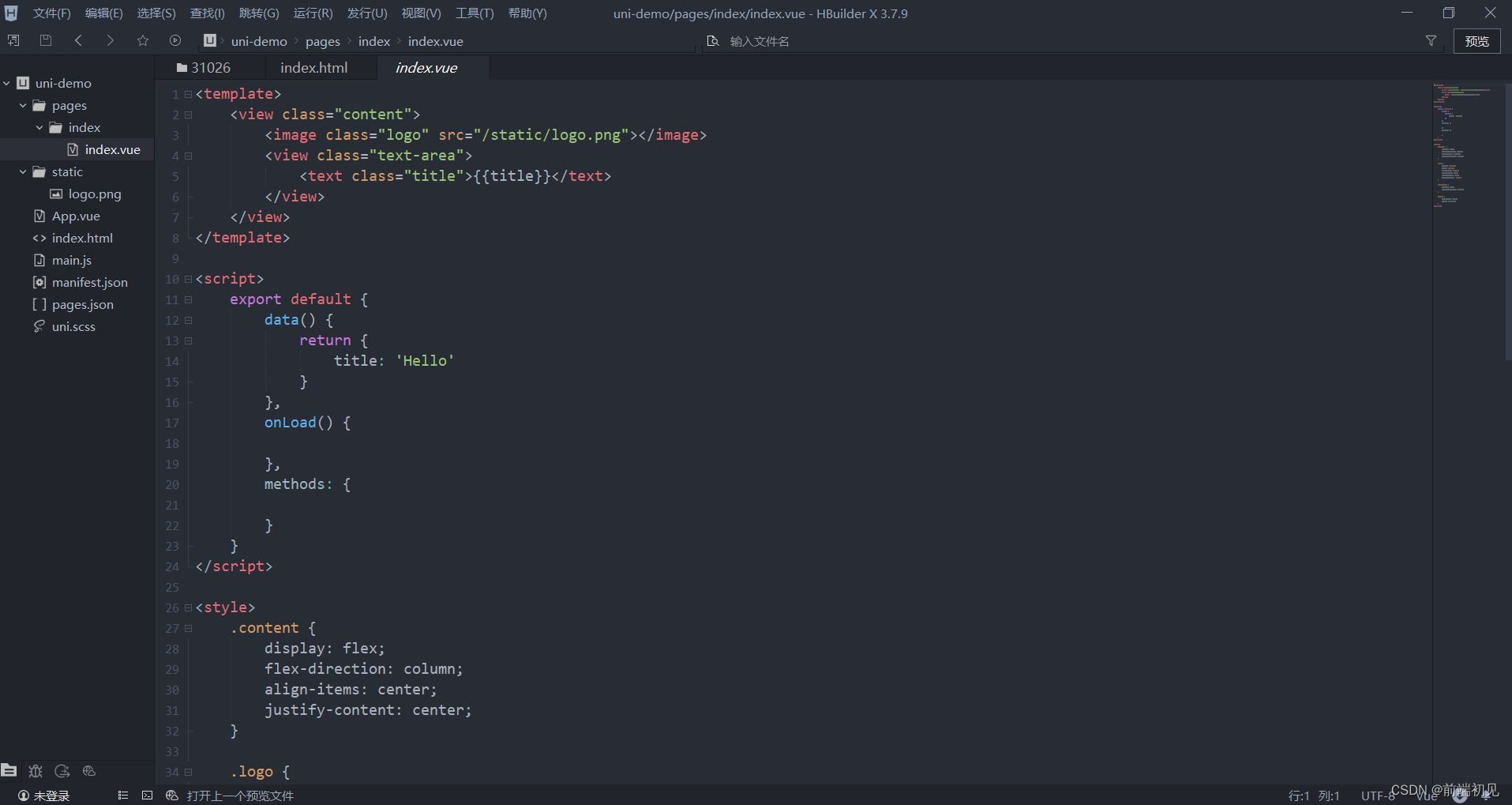
Task: Open App.vue from the project tree
Action: (77, 216)
